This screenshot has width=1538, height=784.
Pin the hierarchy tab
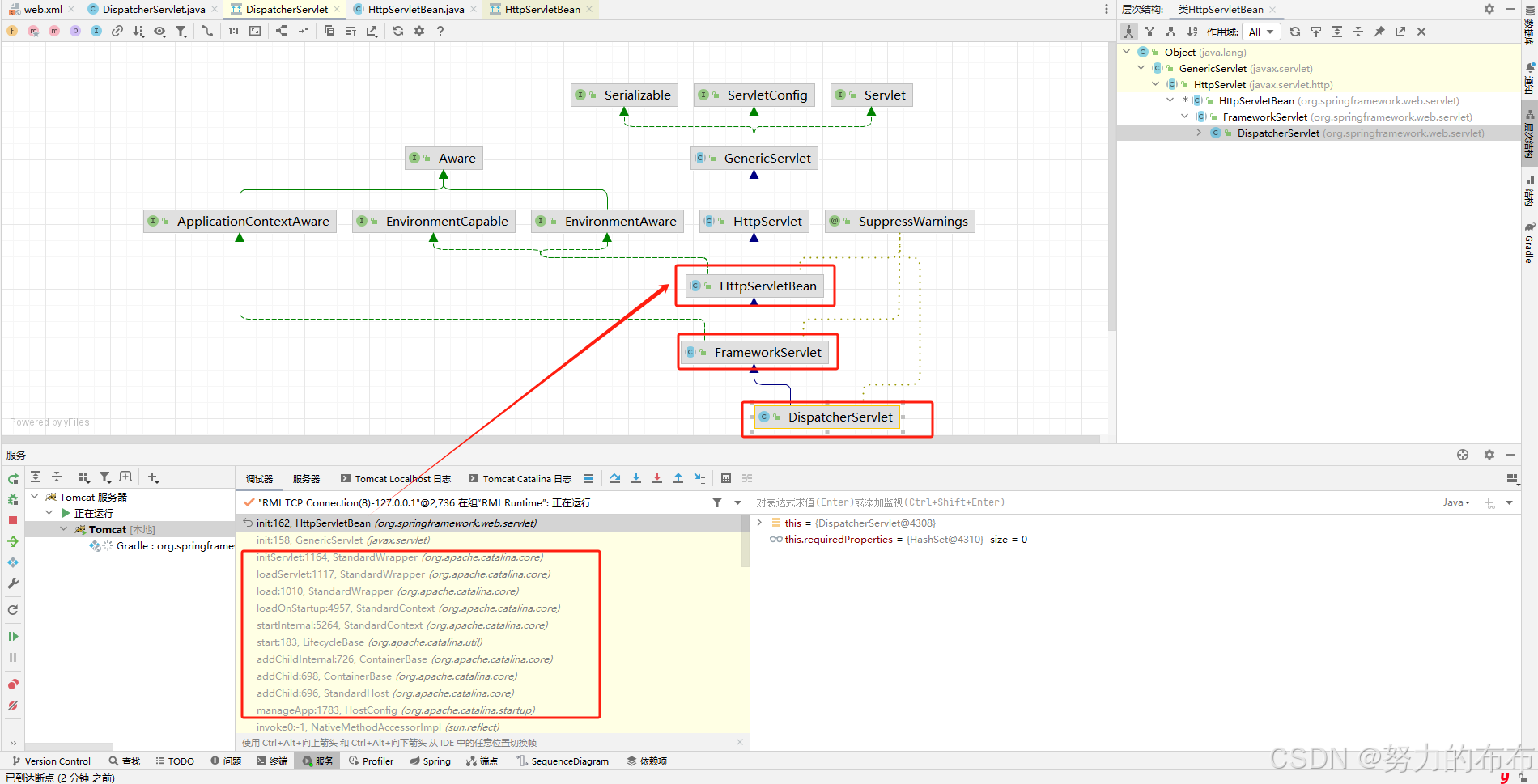tap(1379, 32)
